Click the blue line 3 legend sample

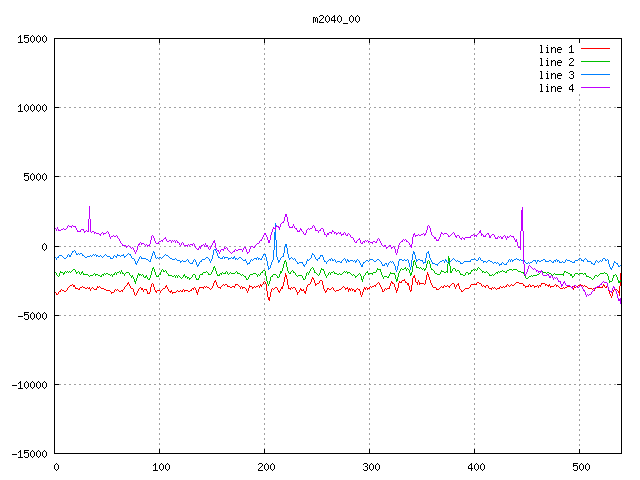point(595,75)
